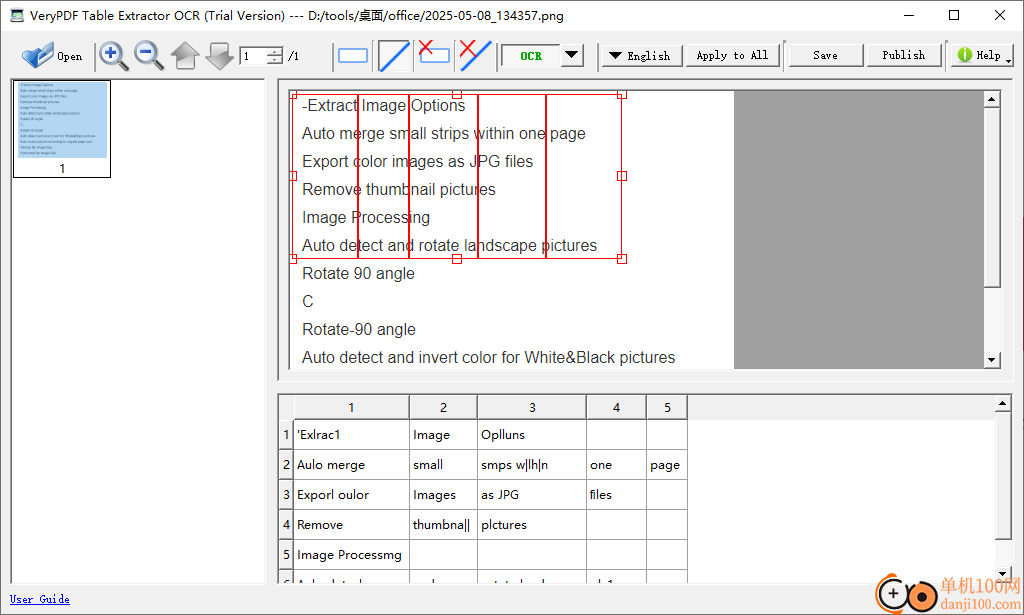Viewport: 1024px width, 615px height.
Task: Click the invert color White&Black pictures line
Action: pyautogui.click(x=488, y=358)
